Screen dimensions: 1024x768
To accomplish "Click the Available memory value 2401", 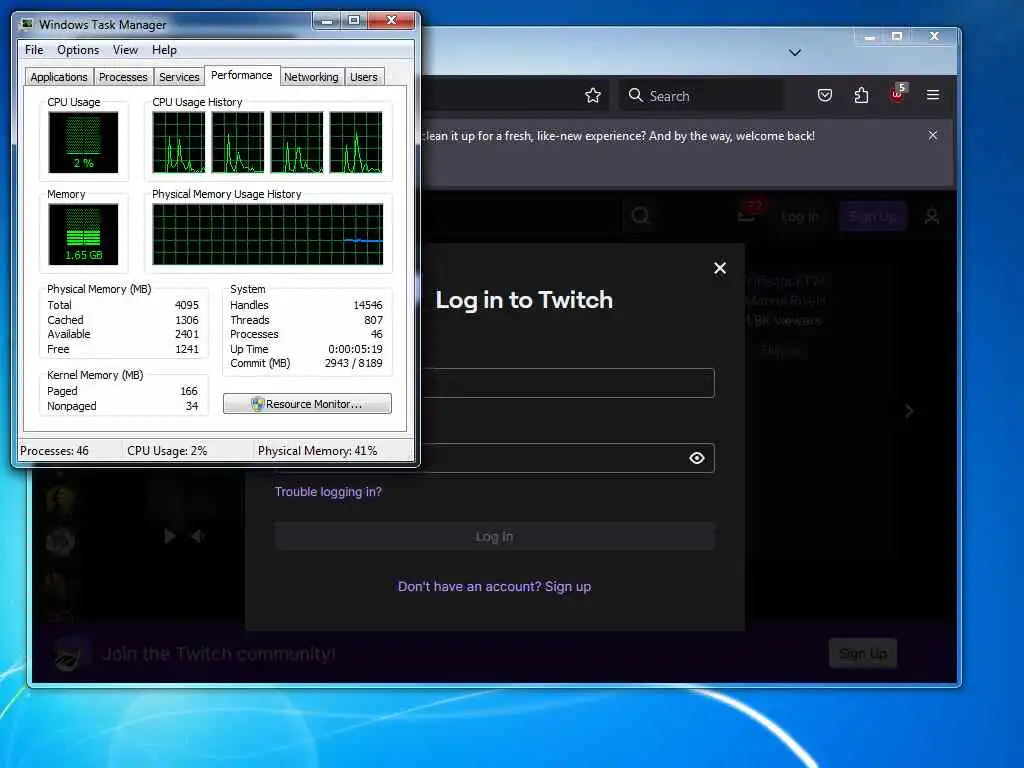I will click(187, 334).
